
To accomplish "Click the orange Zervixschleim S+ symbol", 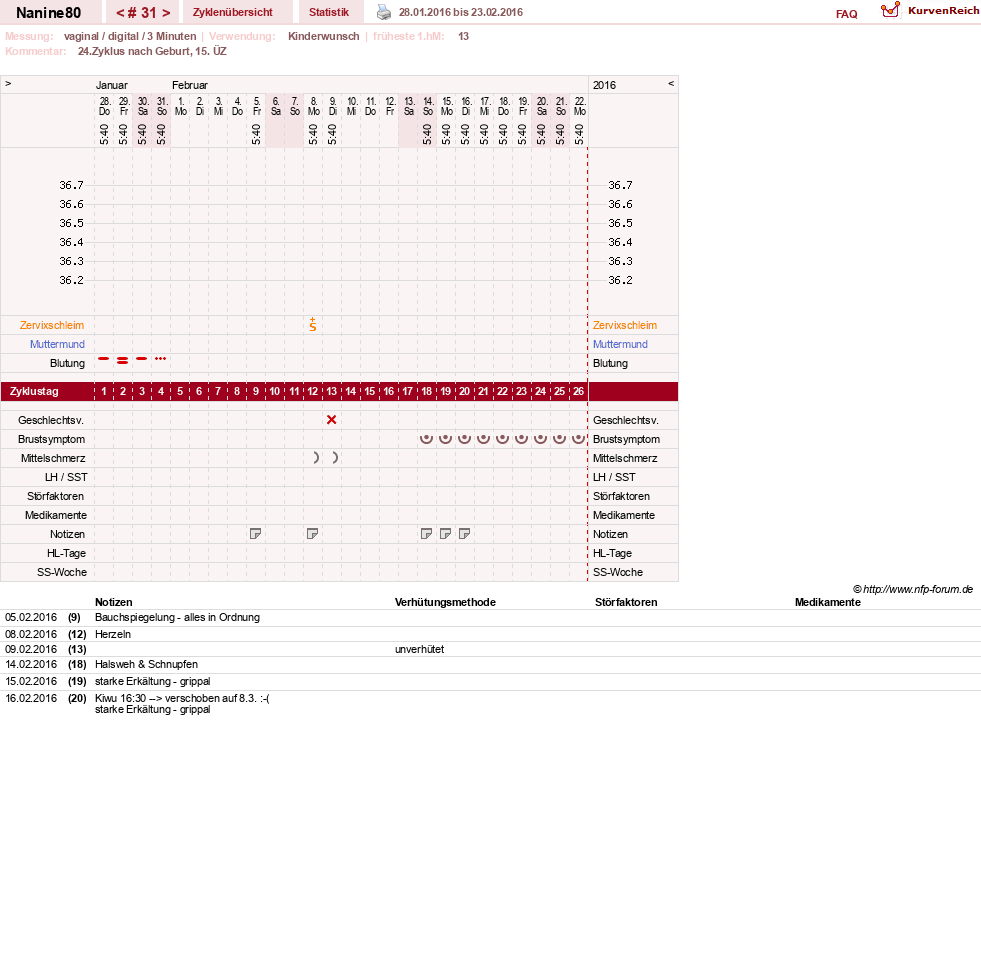I will pos(313,324).
